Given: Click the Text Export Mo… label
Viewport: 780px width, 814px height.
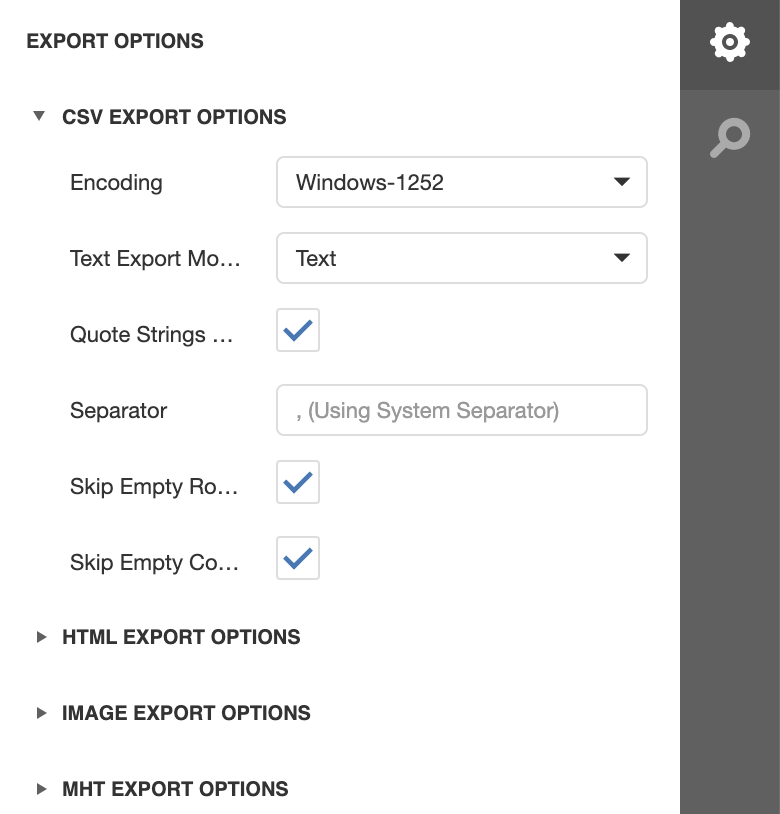Looking at the screenshot, I should pos(155,259).
